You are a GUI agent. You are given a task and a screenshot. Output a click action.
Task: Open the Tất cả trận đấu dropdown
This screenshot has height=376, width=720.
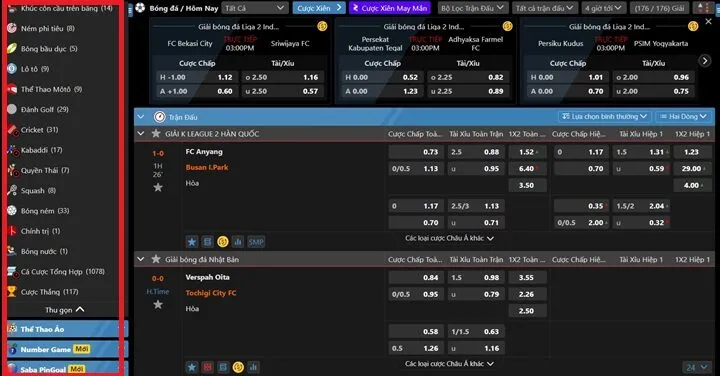(x=545, y=8)
